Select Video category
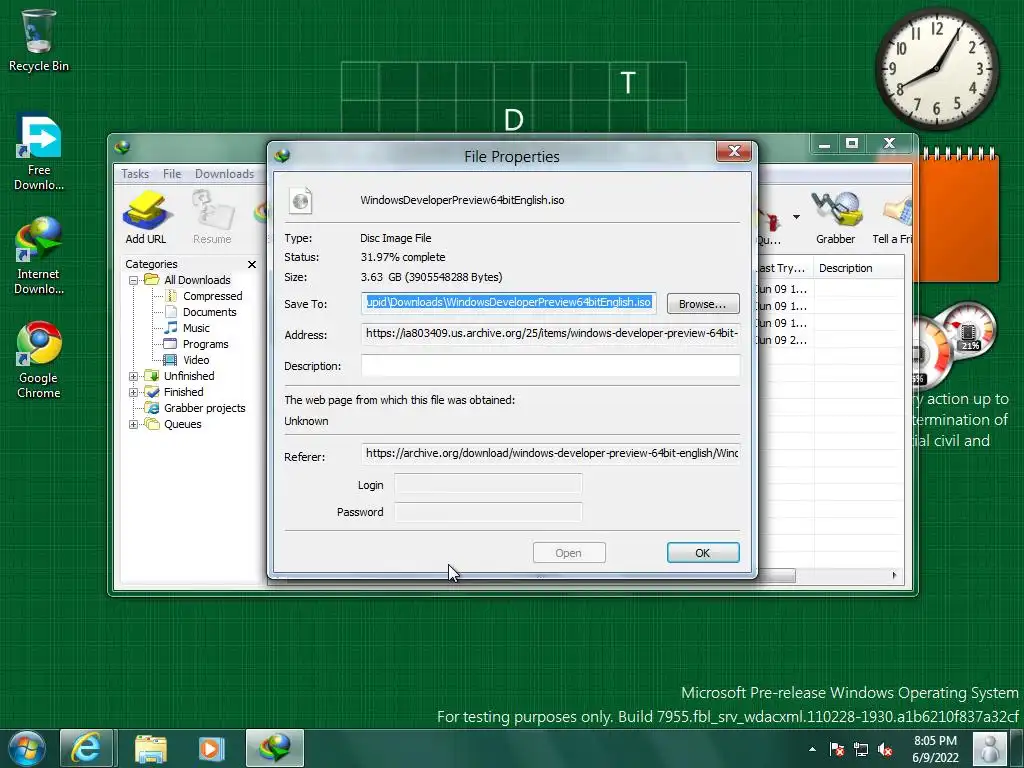Screen dimensions: 1024x768 [196, 360]
